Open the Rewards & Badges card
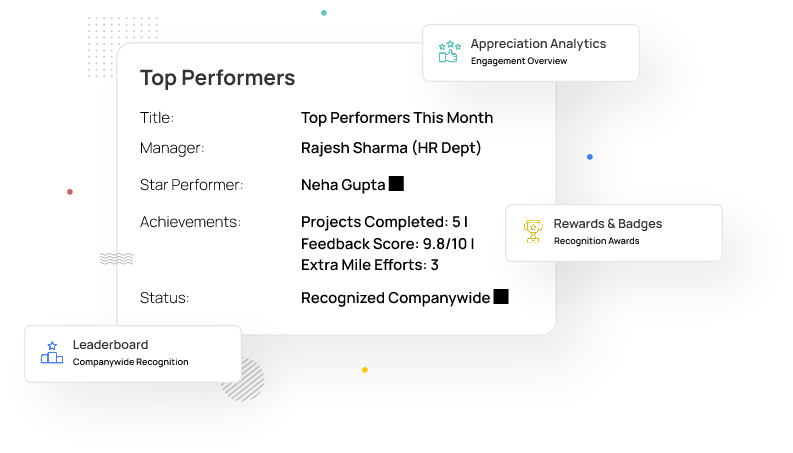 tap(614, 232)
